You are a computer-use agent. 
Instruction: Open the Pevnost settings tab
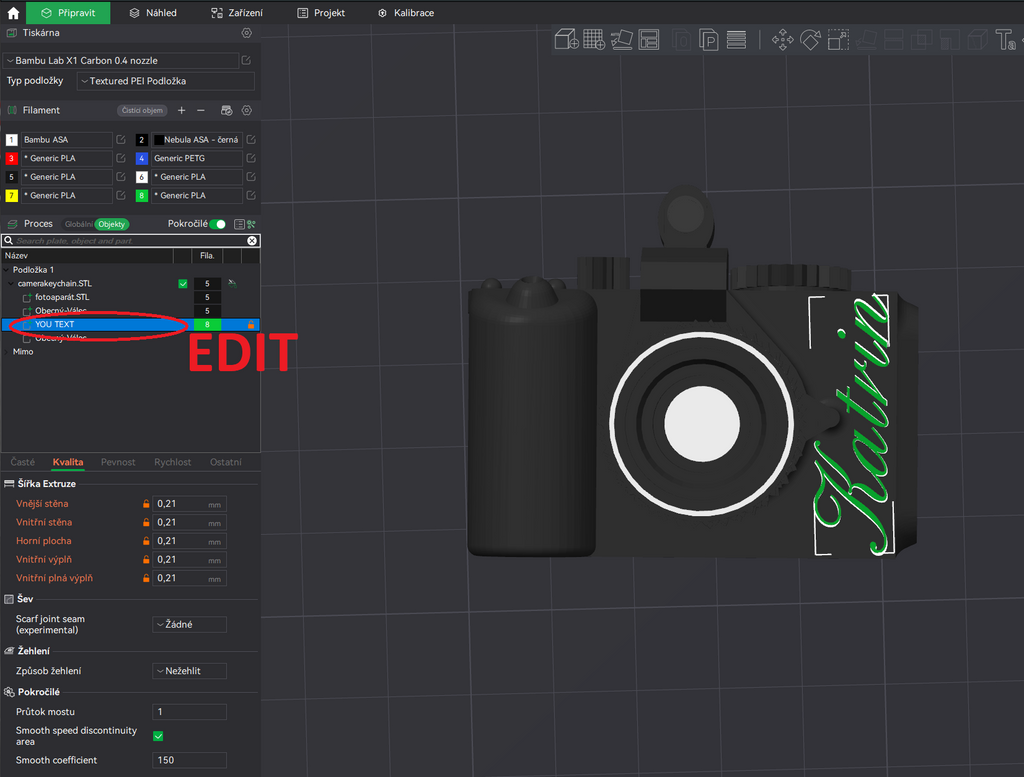pos(118,462)
